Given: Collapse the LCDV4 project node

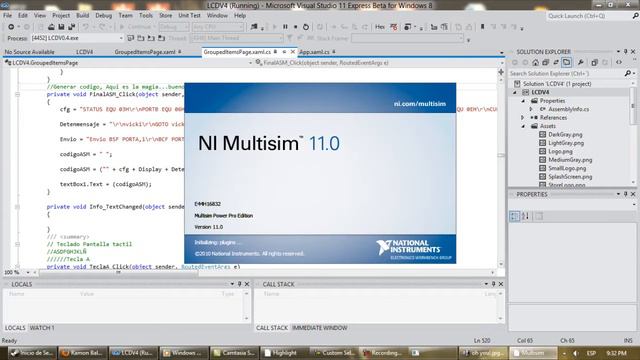Looking at the screenshot, I should (x=515, y=92).
